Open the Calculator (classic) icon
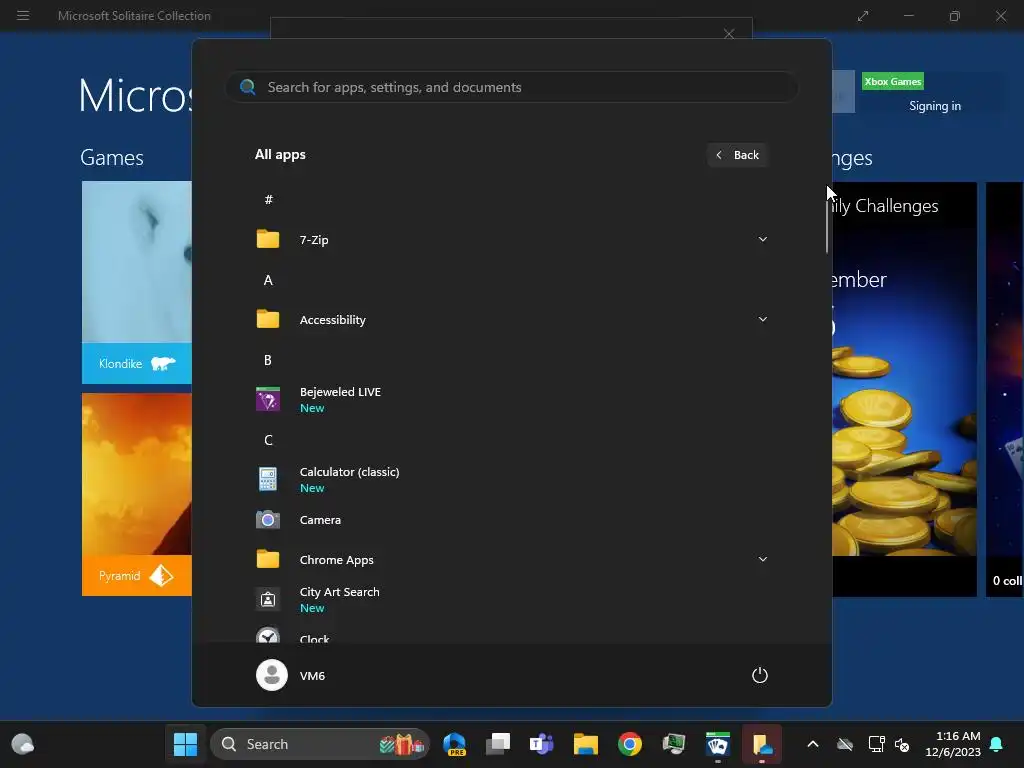The height and width of the screenshot is (768, 1024). [x=268, y=479]
